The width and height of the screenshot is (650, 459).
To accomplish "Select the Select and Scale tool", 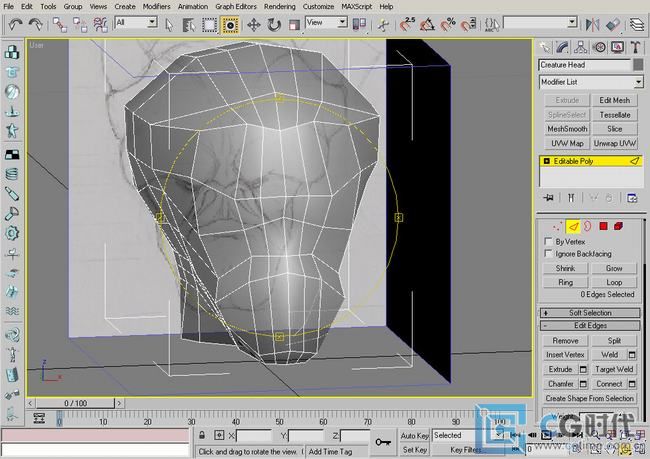I will click(x=294, y=25).
